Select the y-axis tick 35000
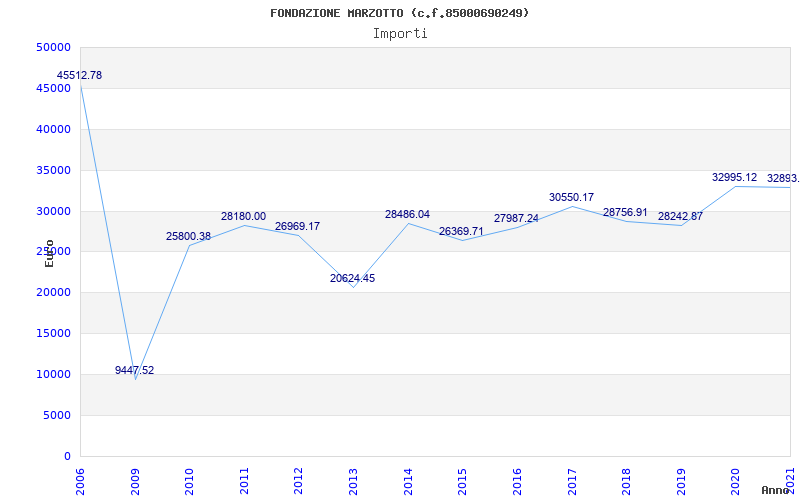Image resolution: width=800 pixels, height=500 pixels. 53,170
